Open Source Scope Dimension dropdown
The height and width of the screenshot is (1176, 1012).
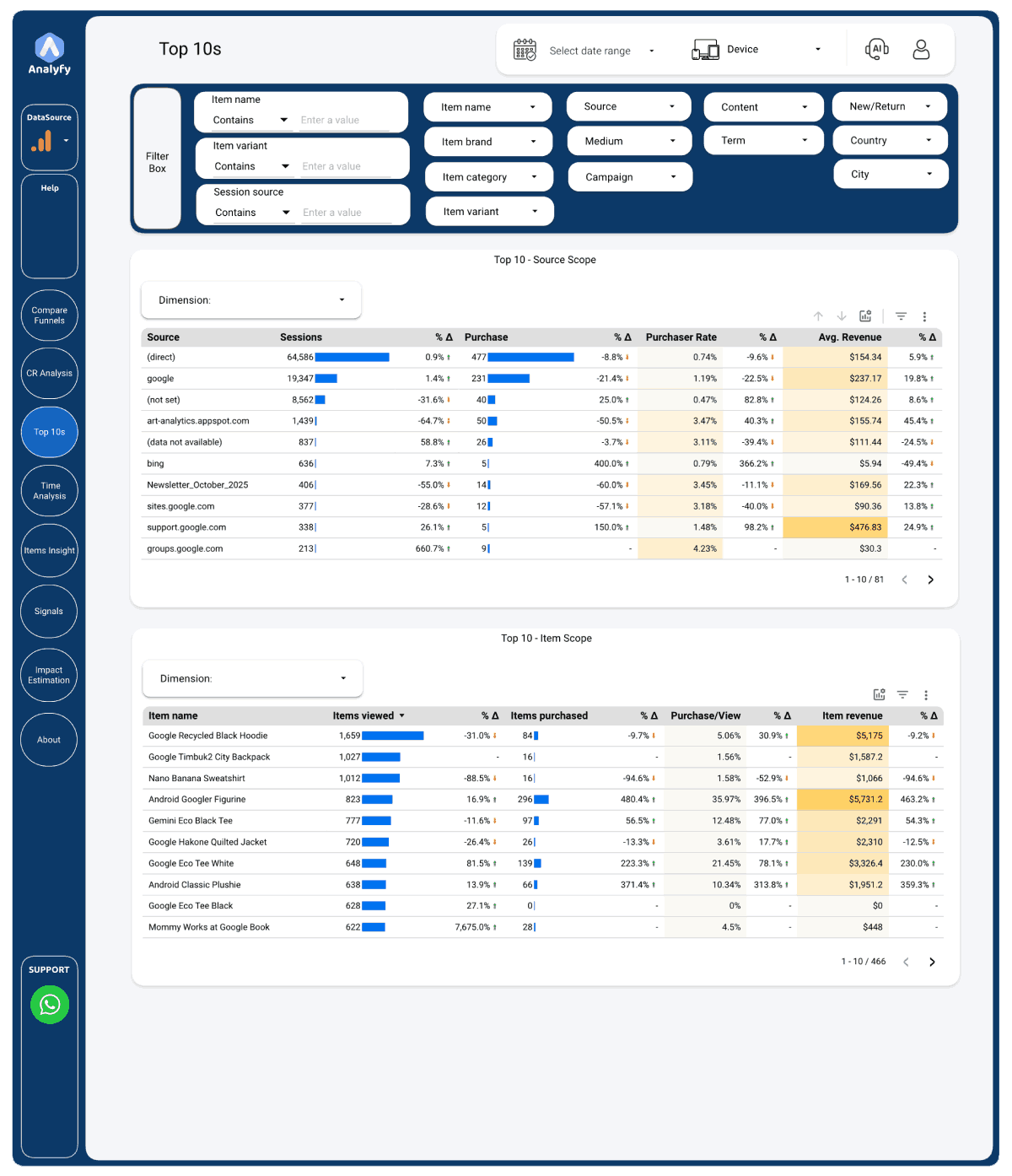[x=251, y=300]
